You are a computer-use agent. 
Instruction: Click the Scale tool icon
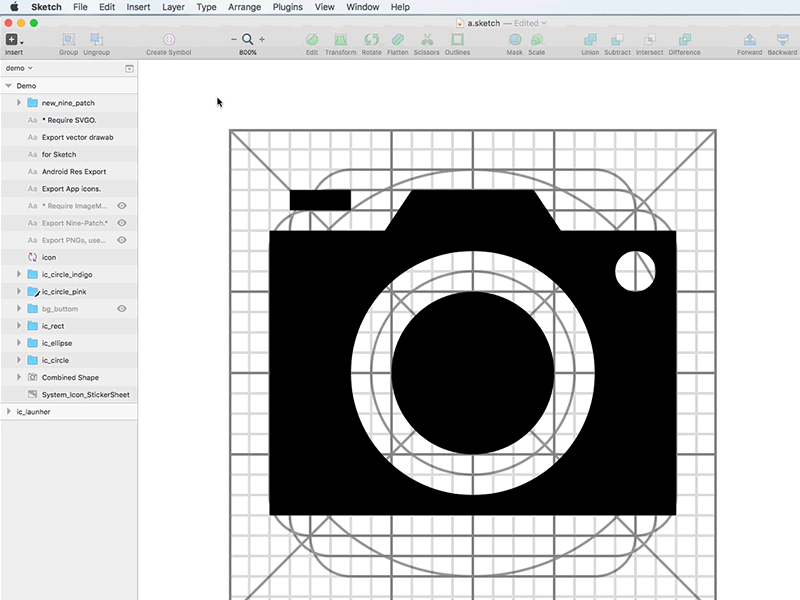click(536, 40)
